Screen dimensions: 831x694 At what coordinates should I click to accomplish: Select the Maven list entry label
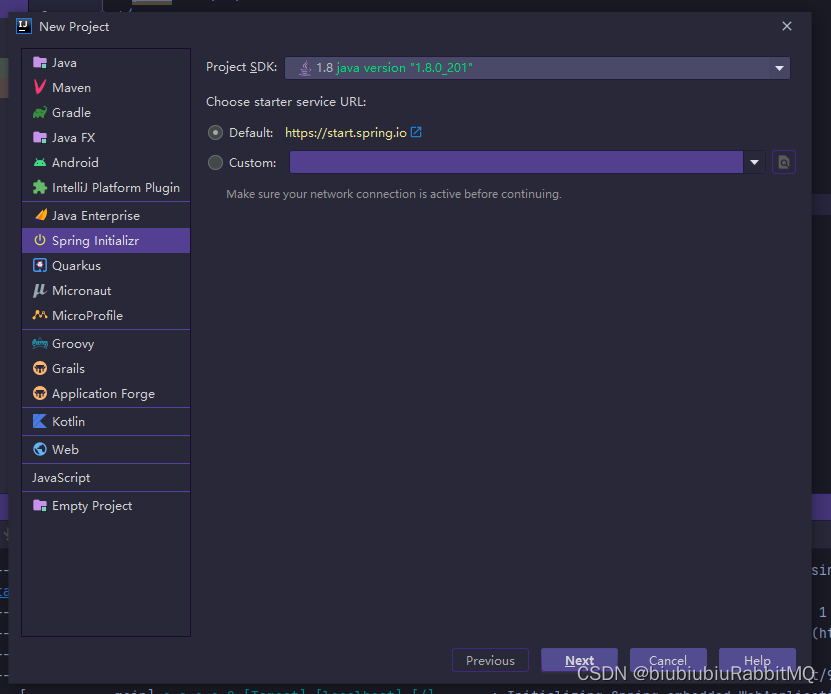pyautogui.click(x=72, y=87)
